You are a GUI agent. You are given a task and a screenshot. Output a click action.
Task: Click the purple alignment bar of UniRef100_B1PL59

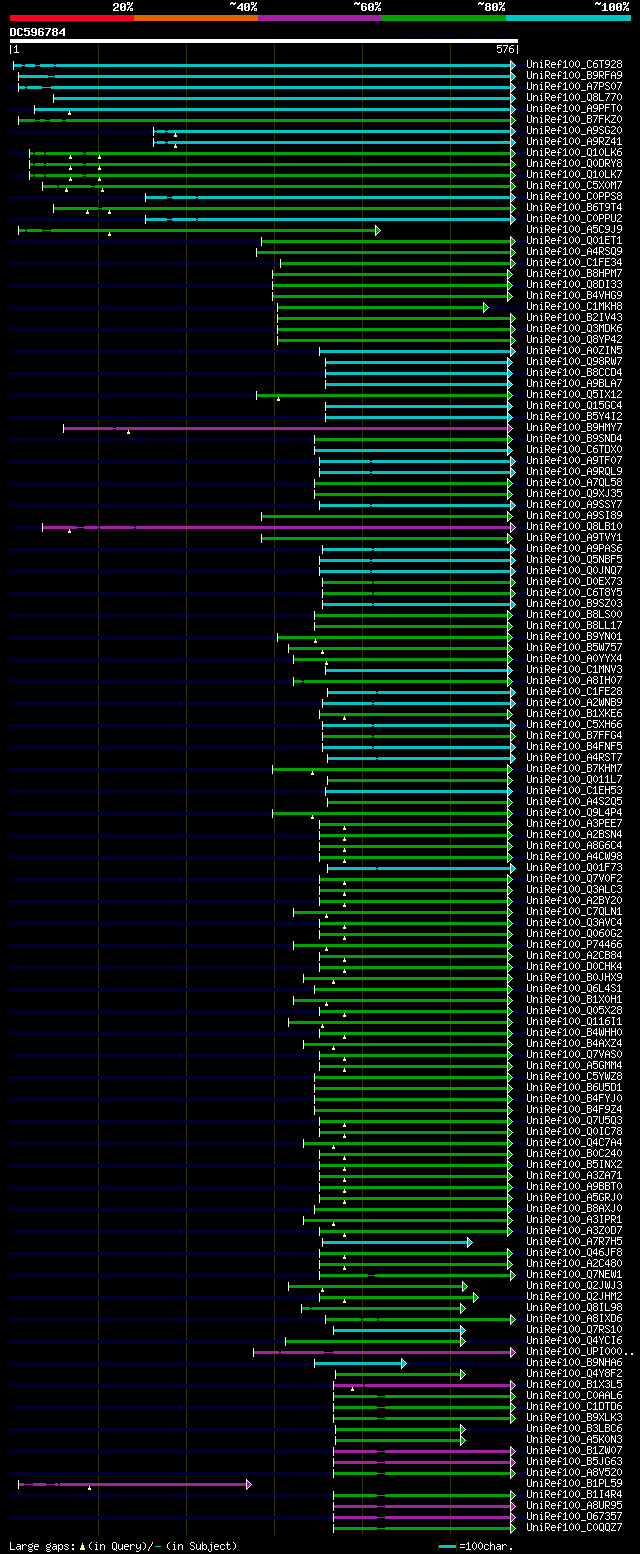[134, 1484]
